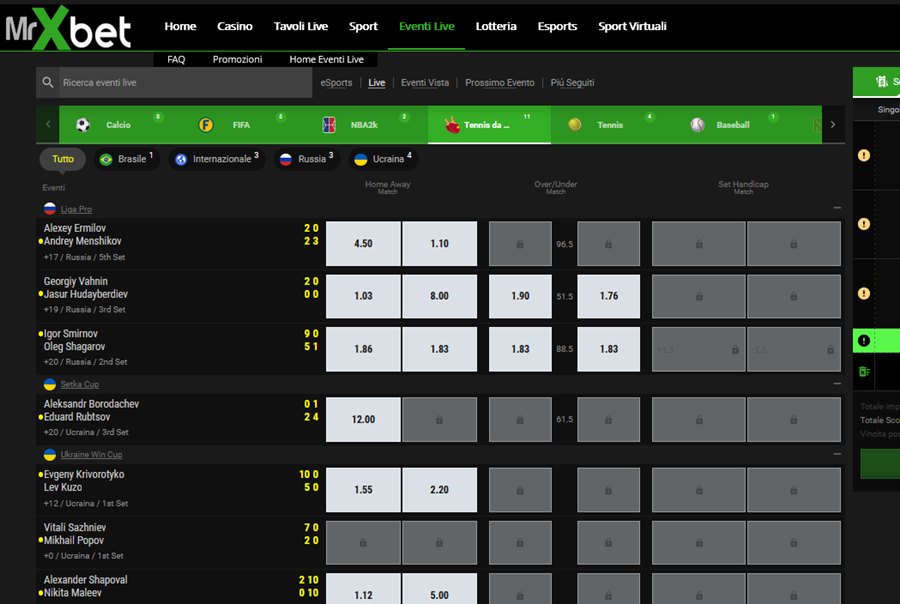Open the Promozioni submenu link
900x604 pixels.
(238, 60)
